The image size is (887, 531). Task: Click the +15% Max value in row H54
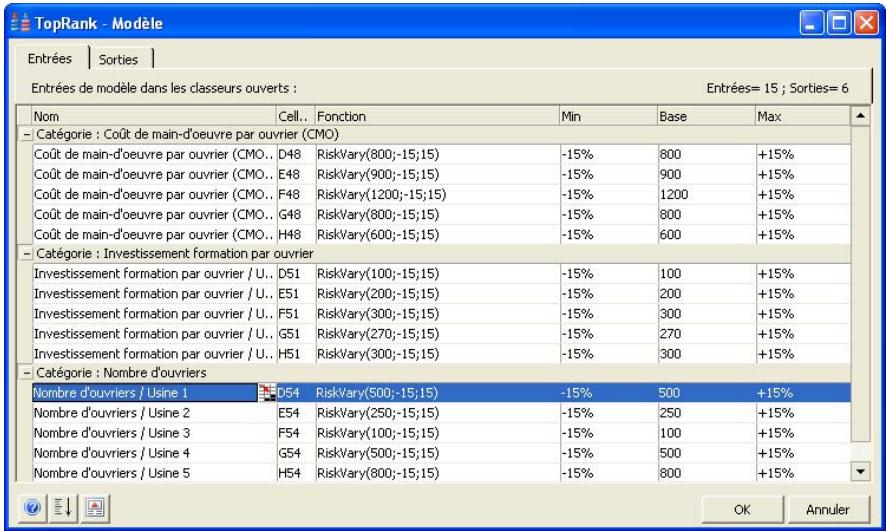(776, 473)
